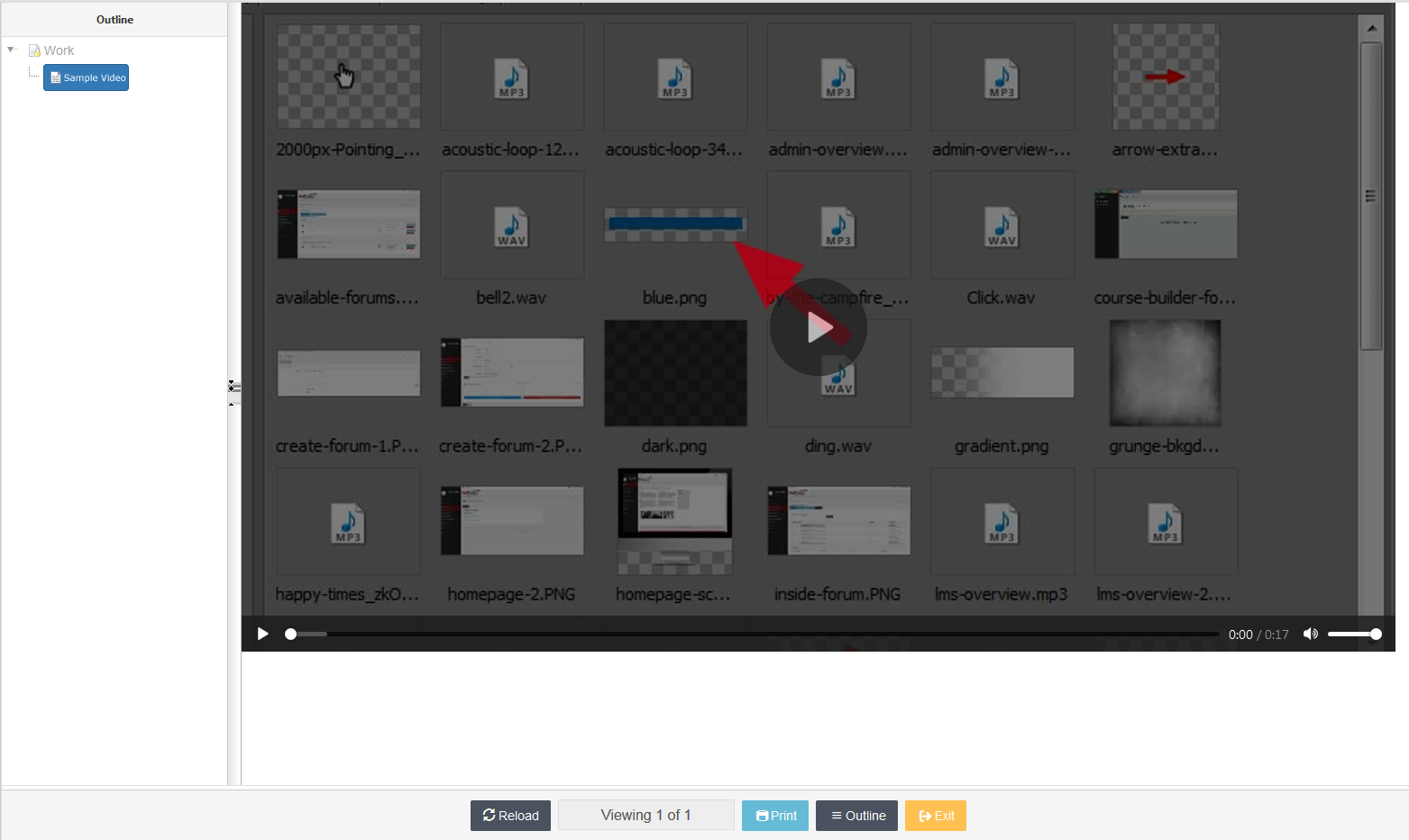The height and width of the screenshot is (840, 1409).
Task: Seek on the video progress bar
Action: [x=753, y=635]
